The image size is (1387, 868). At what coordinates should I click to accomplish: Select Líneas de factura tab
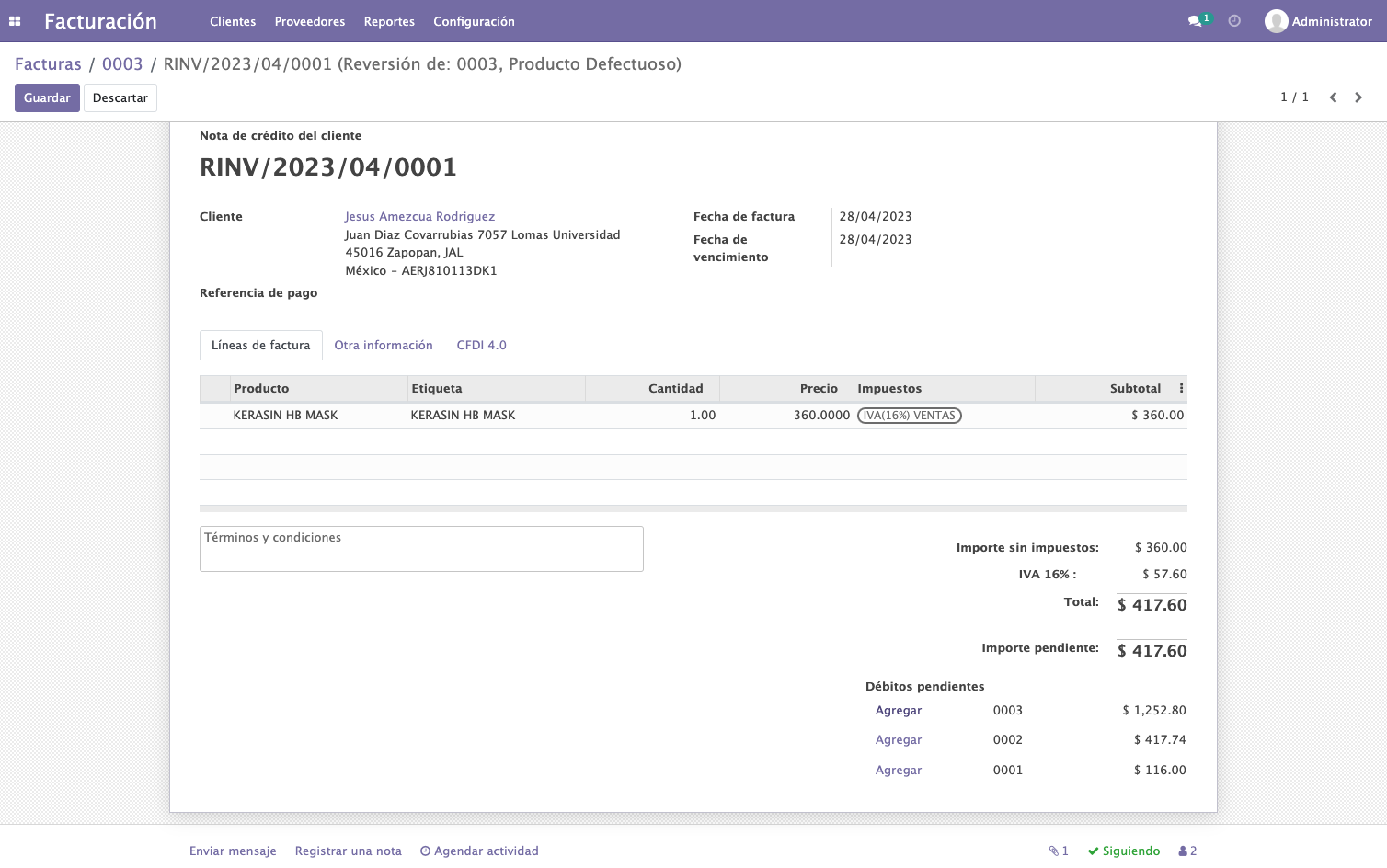tap(260, 346)
